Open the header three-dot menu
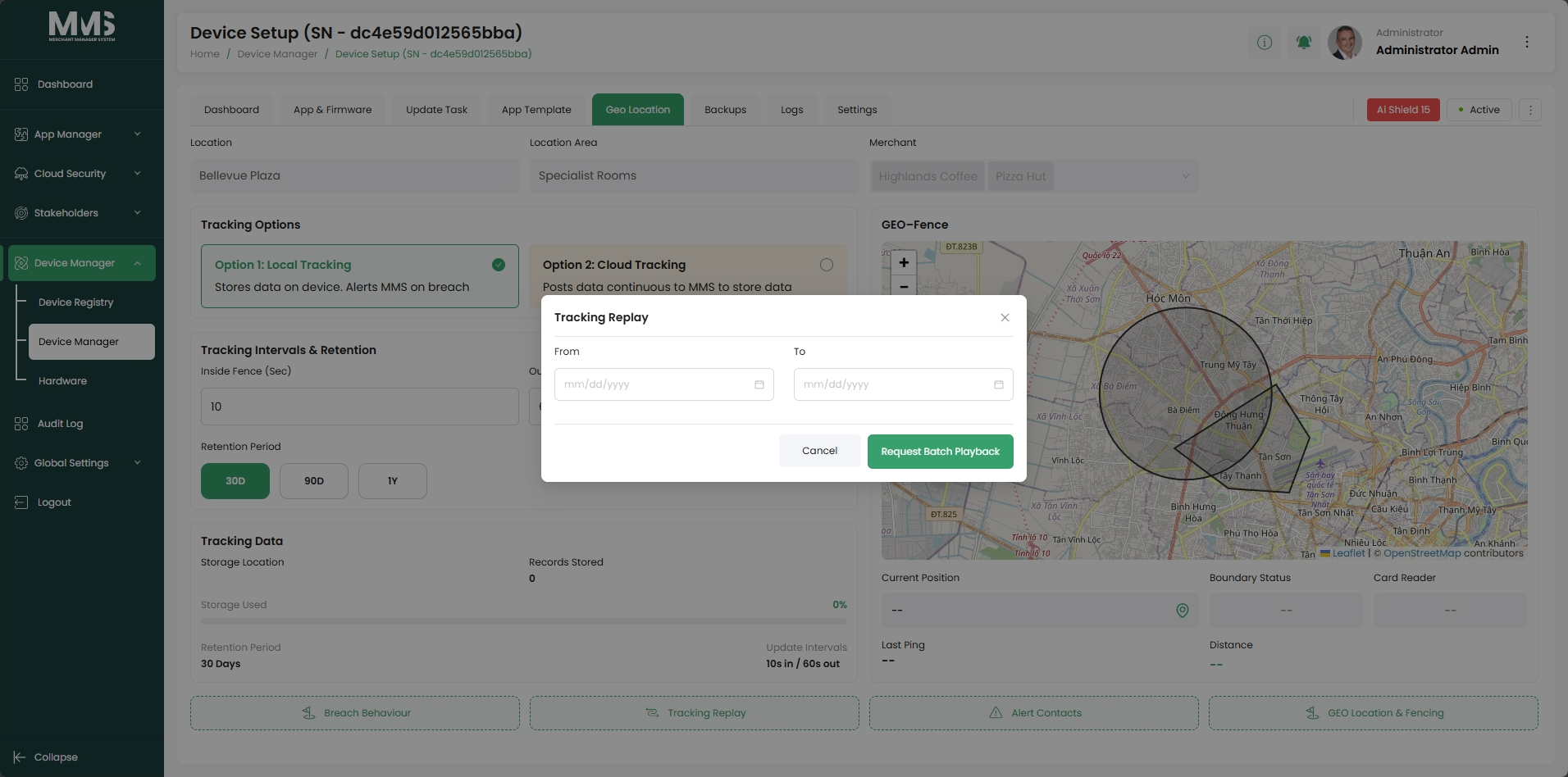This screenshot has height=777, width=1568. [x=1527, y=42]
